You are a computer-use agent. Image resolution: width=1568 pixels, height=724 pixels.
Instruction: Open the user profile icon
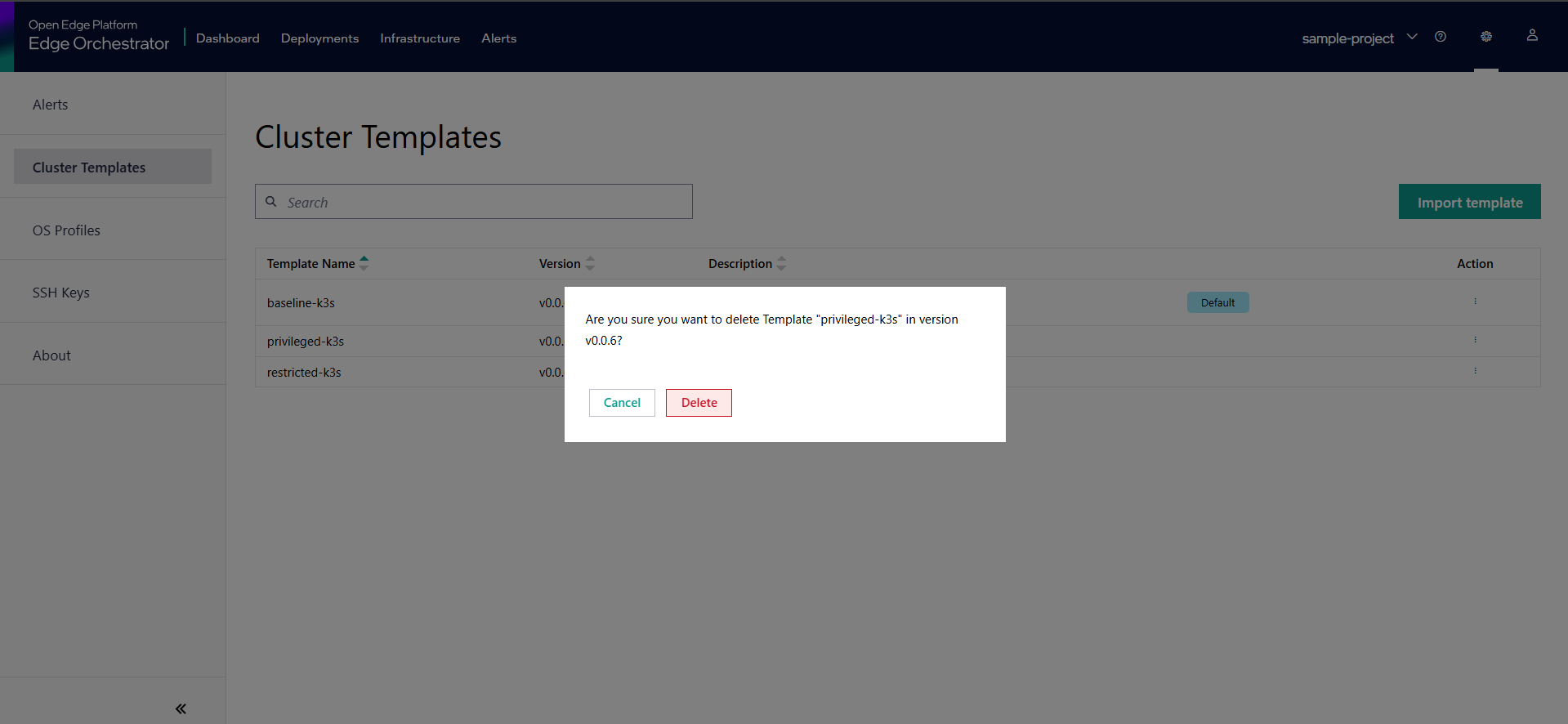[1532, 35]
